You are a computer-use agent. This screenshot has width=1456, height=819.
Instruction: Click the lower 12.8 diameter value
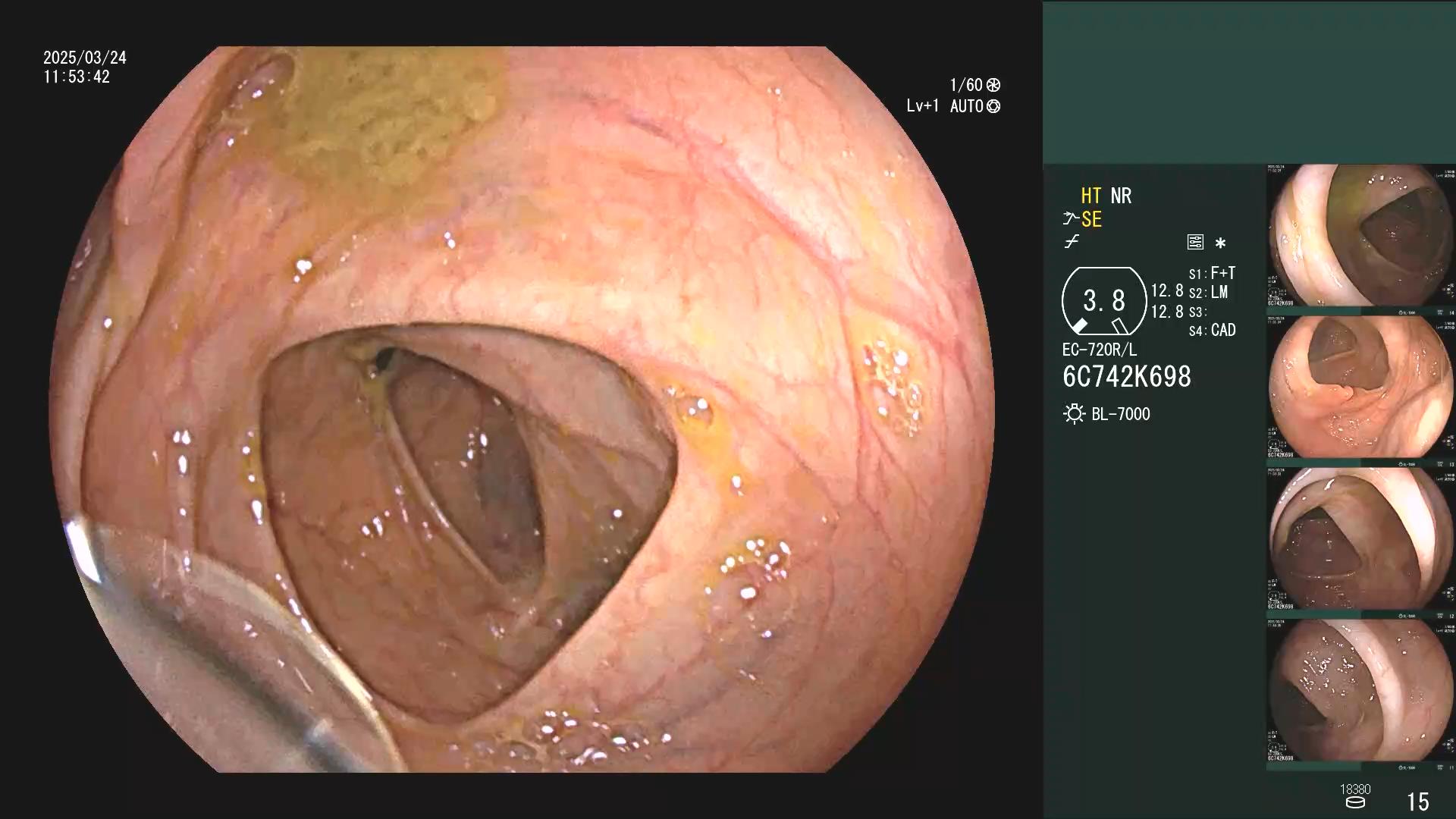tap(1167, 312)
